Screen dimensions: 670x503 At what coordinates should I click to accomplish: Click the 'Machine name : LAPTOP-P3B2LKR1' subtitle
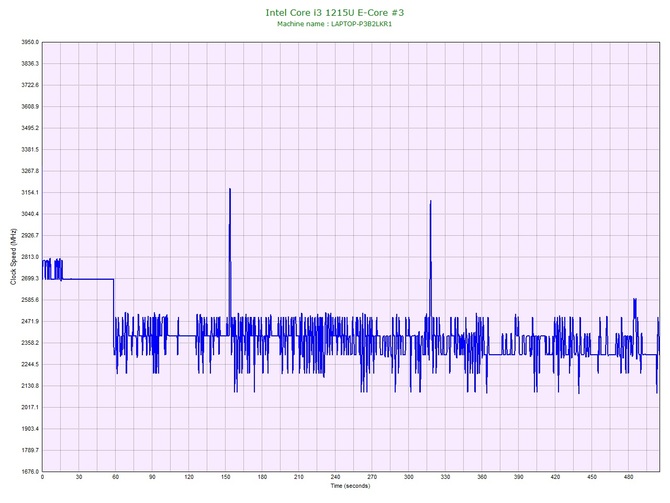click(x=335, y=24)
